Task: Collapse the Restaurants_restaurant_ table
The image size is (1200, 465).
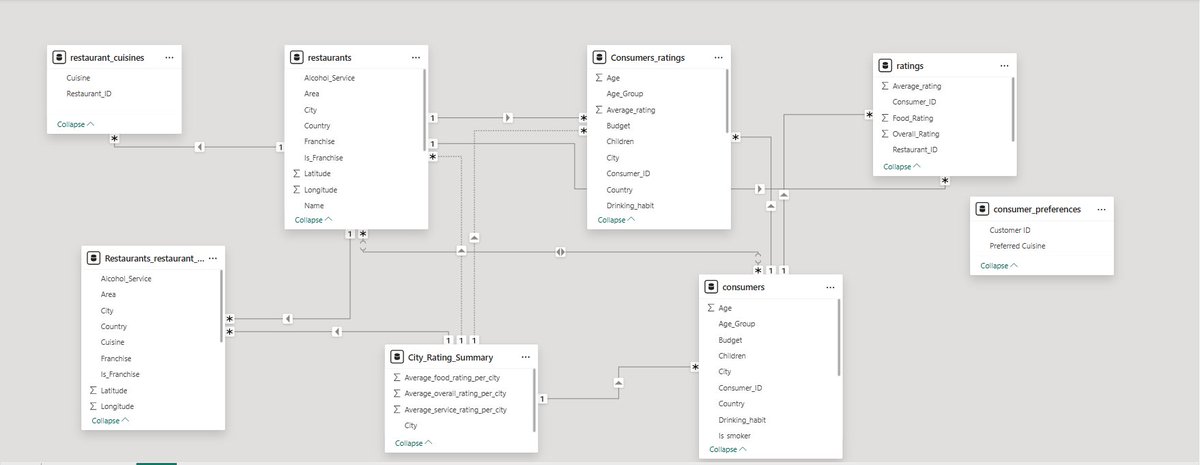Action: coord(111,421)
